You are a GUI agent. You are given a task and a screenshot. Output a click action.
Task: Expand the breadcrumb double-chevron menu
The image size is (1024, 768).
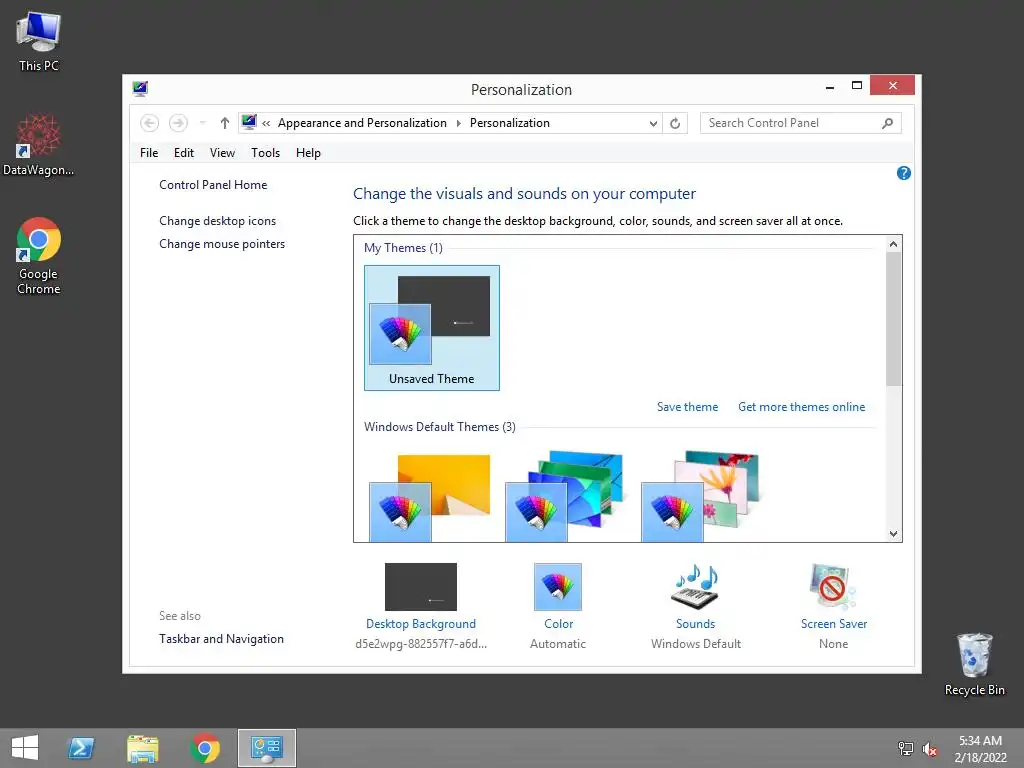click(266, 123)
